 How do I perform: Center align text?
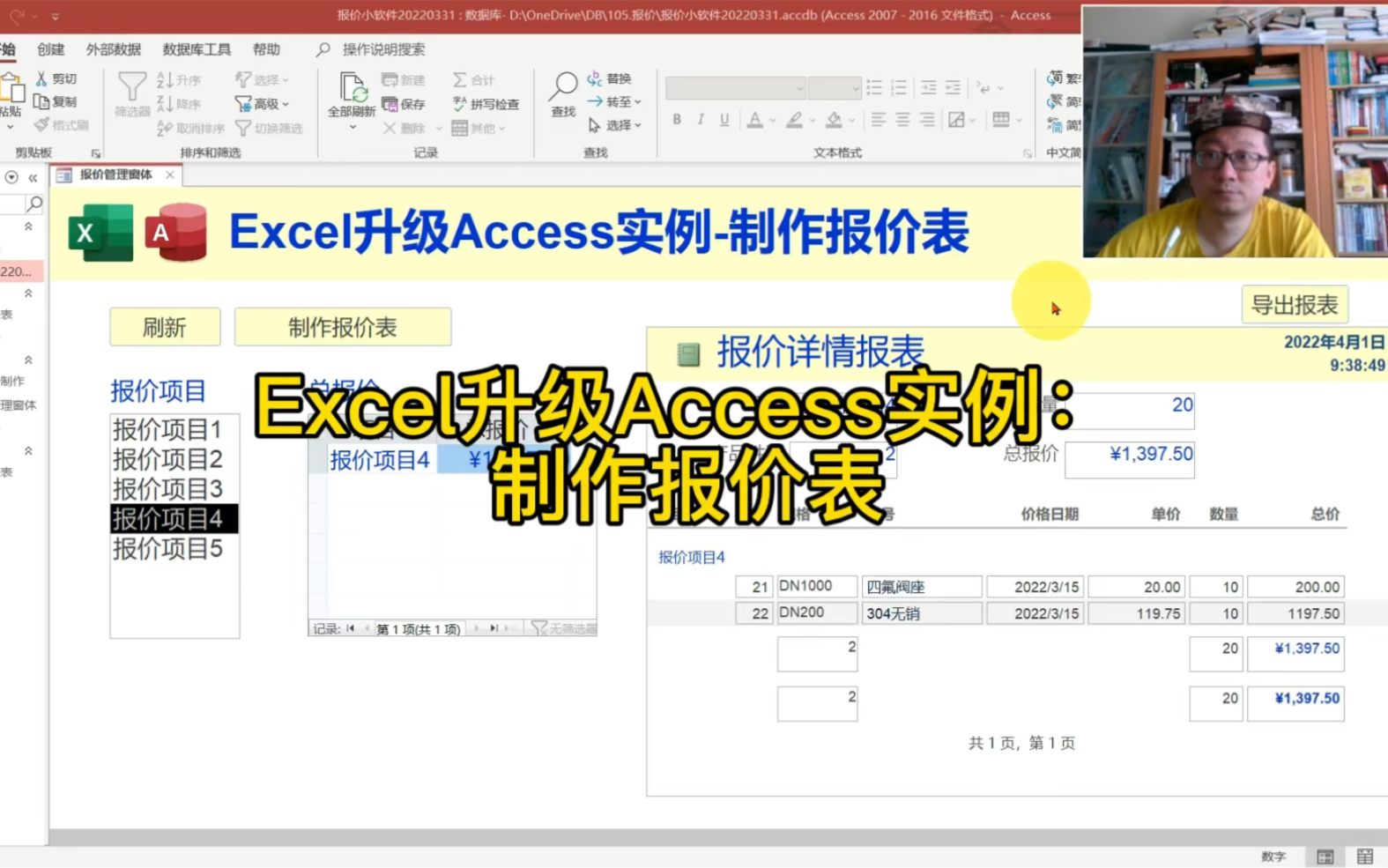pyautogui.click(x=903, y=119)
